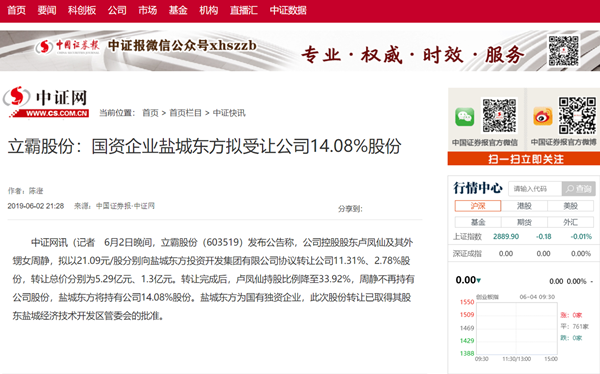Open the 科创板 menu item
Screen dimensions: 600x374
click(x=82, y=10)
